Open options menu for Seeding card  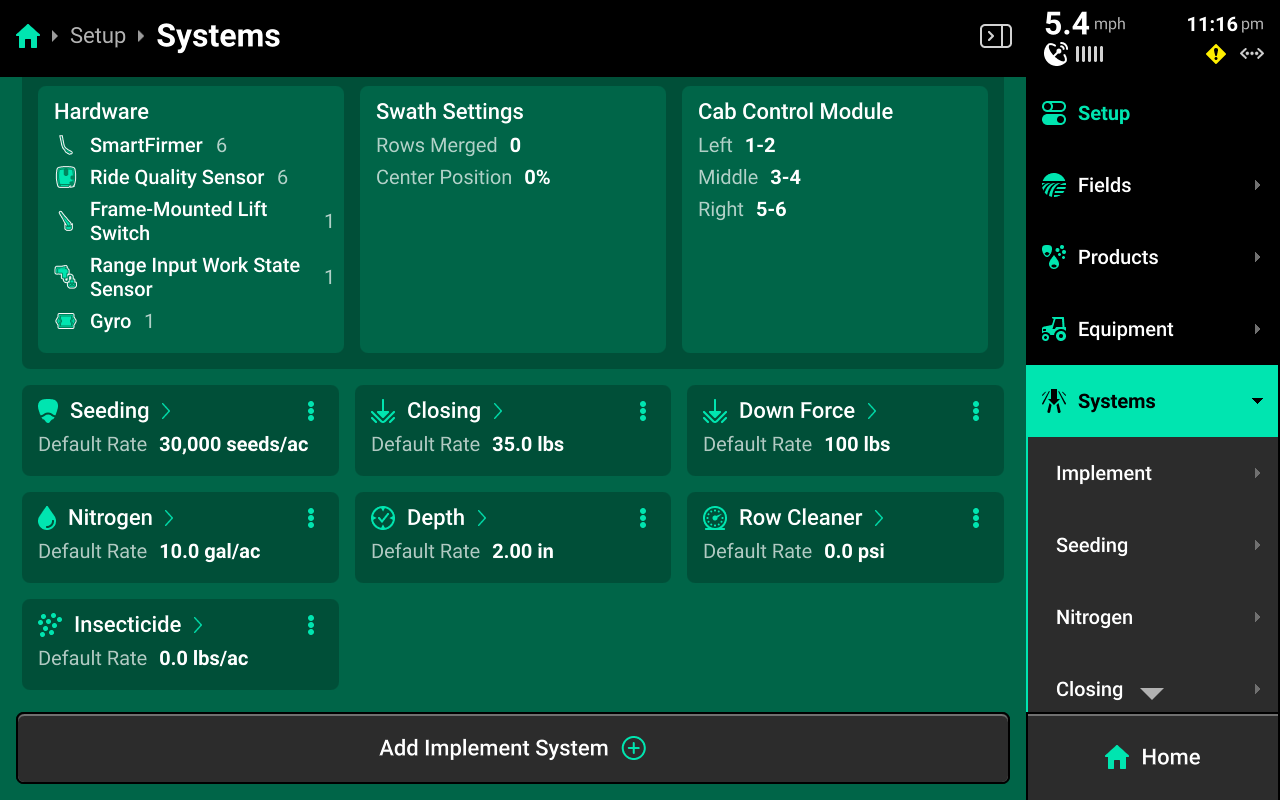pos(311,411)
